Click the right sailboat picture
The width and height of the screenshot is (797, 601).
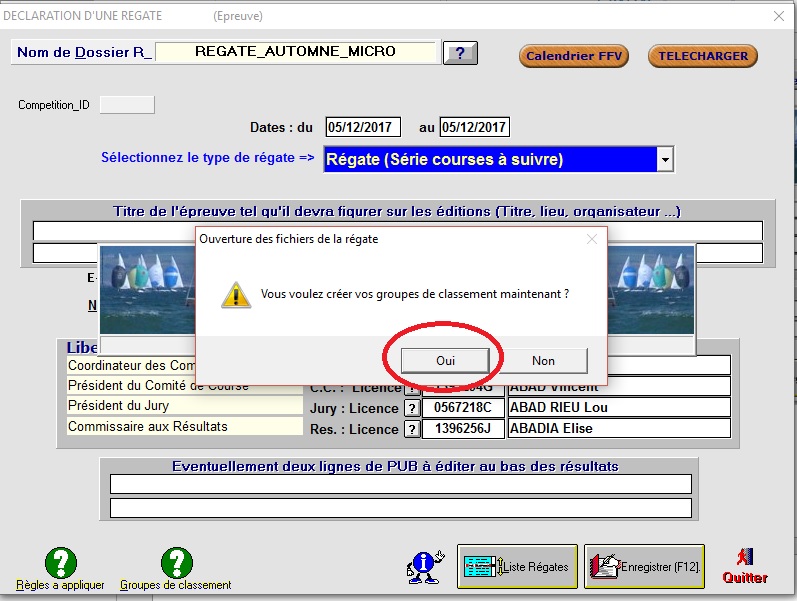tap(651, 290)
